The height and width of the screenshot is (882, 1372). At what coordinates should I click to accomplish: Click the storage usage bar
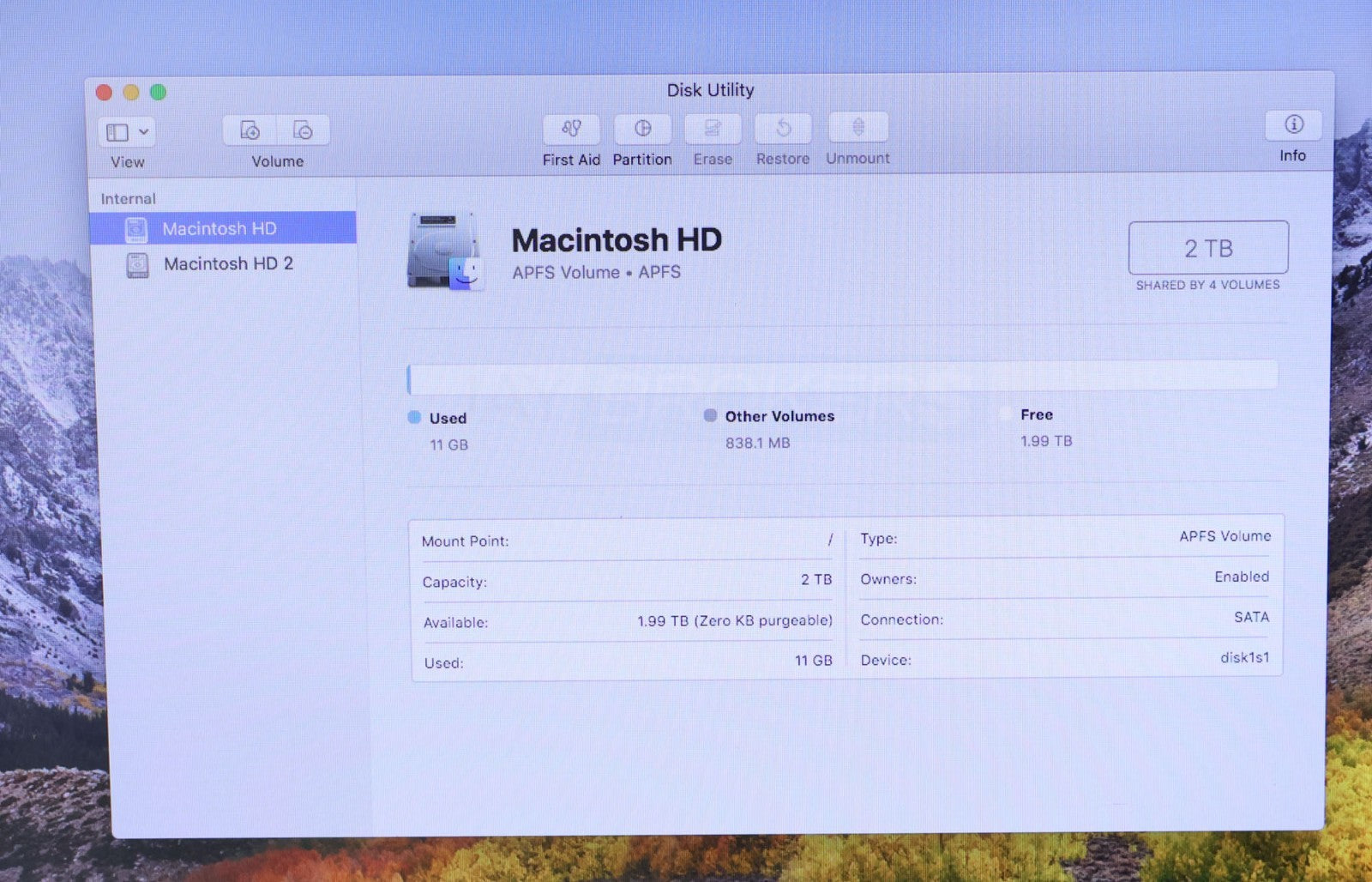842,378
